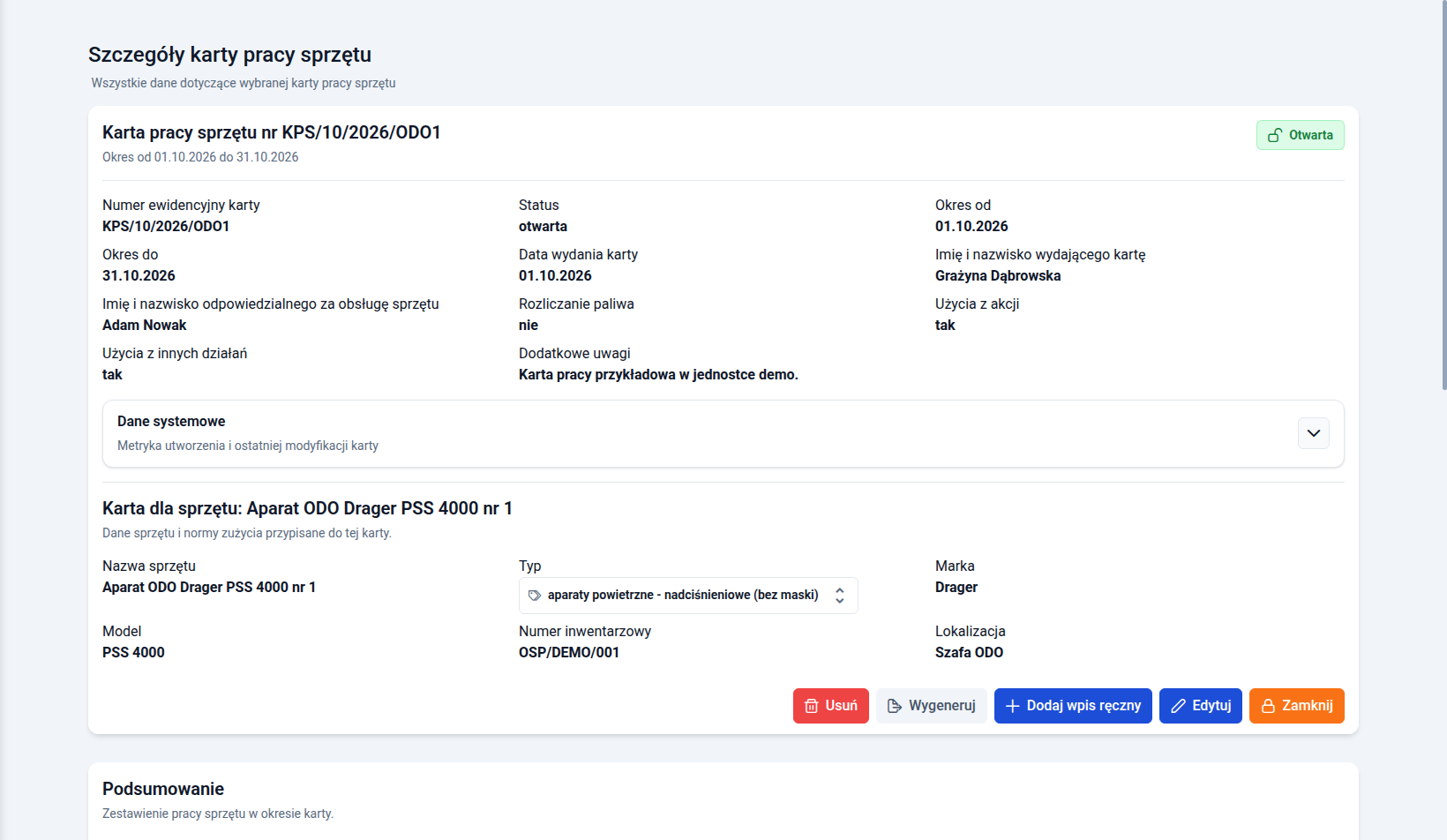Add manual entry via Dodaj wpis ręczny
The height and width of the screenshot is (840, 1447).
tap(1073, 706)
